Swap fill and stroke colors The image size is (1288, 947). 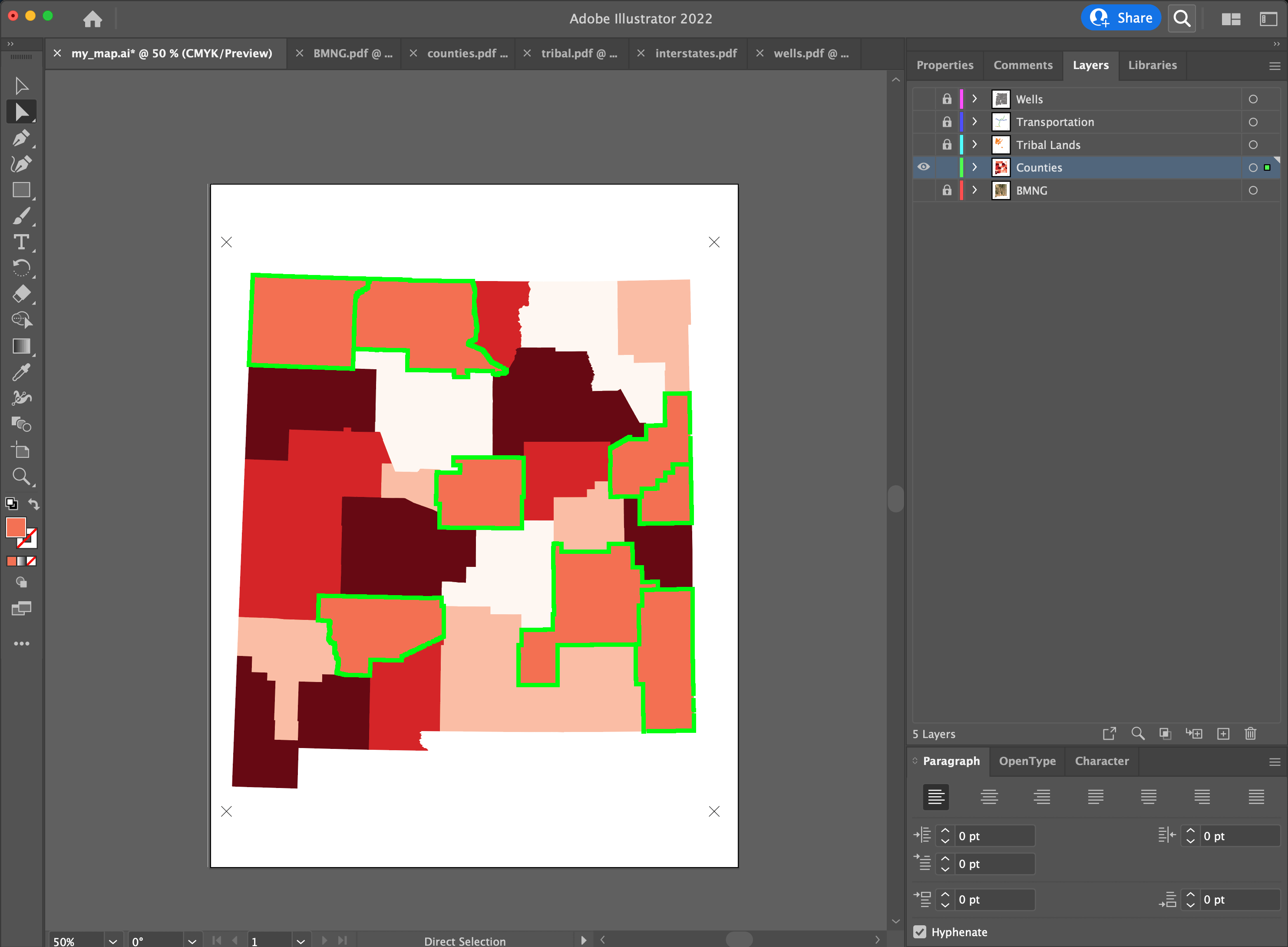pos(34,504)
